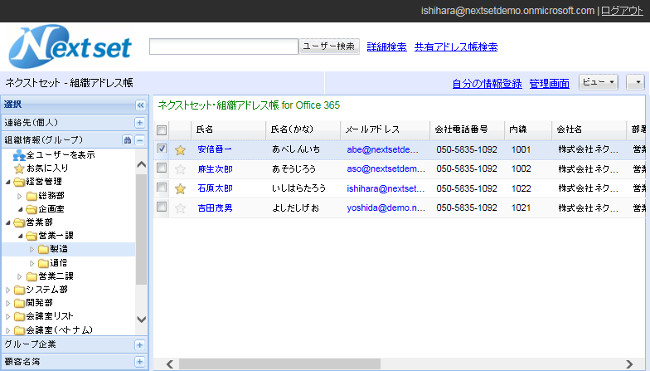Open email link abe@nextsetde...
Screen dimensions: 650x371
(383, 150)
